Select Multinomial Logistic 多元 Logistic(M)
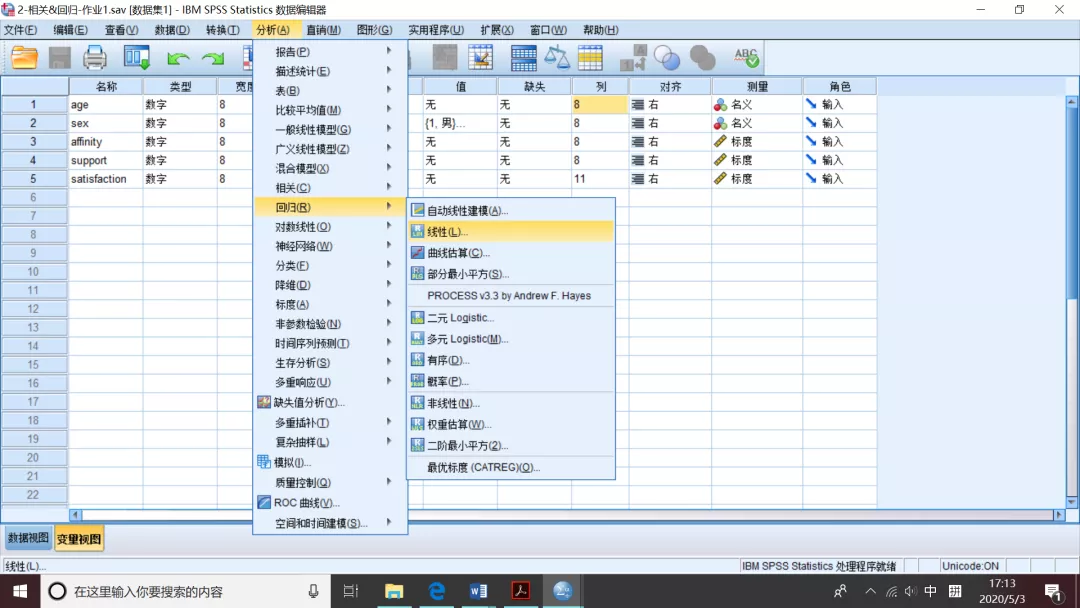This screenshot has width=1080, height=608. click(x=511, y=339)
